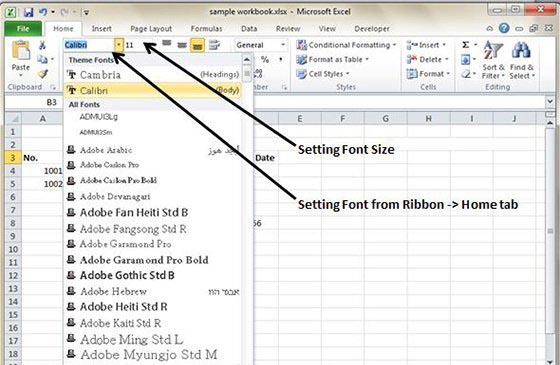
Task: Click the Calibri font name box
Action: pos(89,45)
